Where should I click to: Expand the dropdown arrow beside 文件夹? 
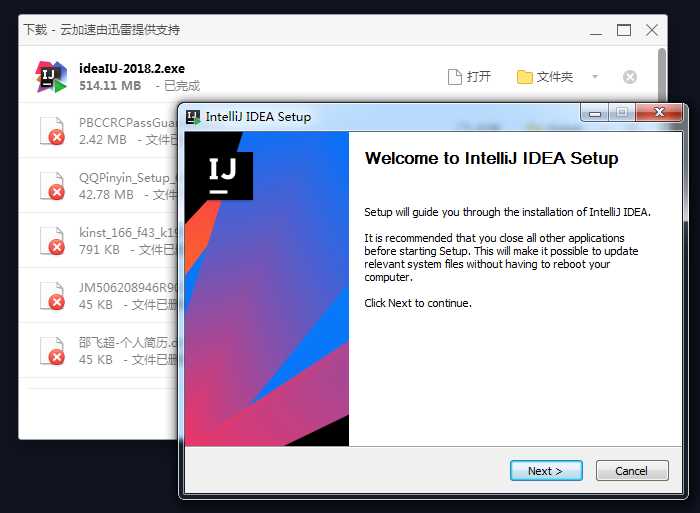[595, 76]
